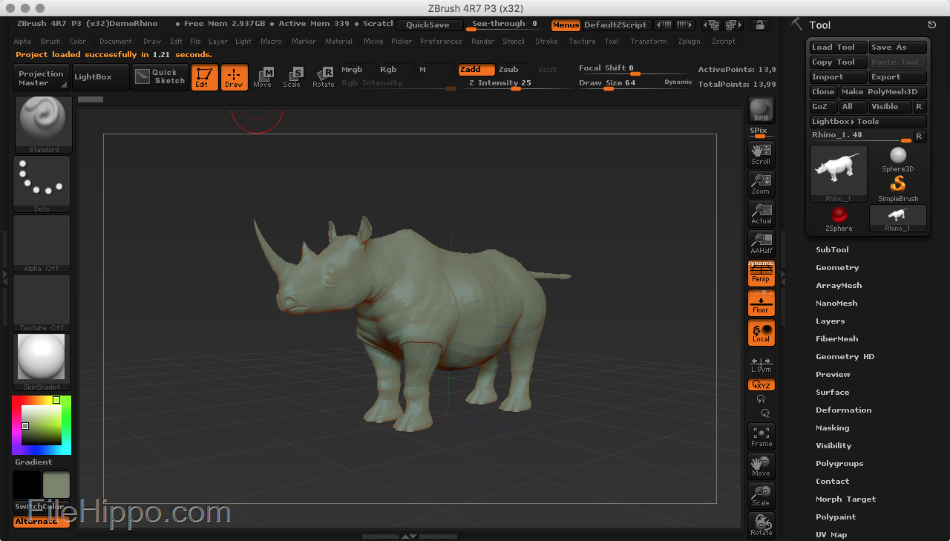Open the Brush menu

pos(50,41)
